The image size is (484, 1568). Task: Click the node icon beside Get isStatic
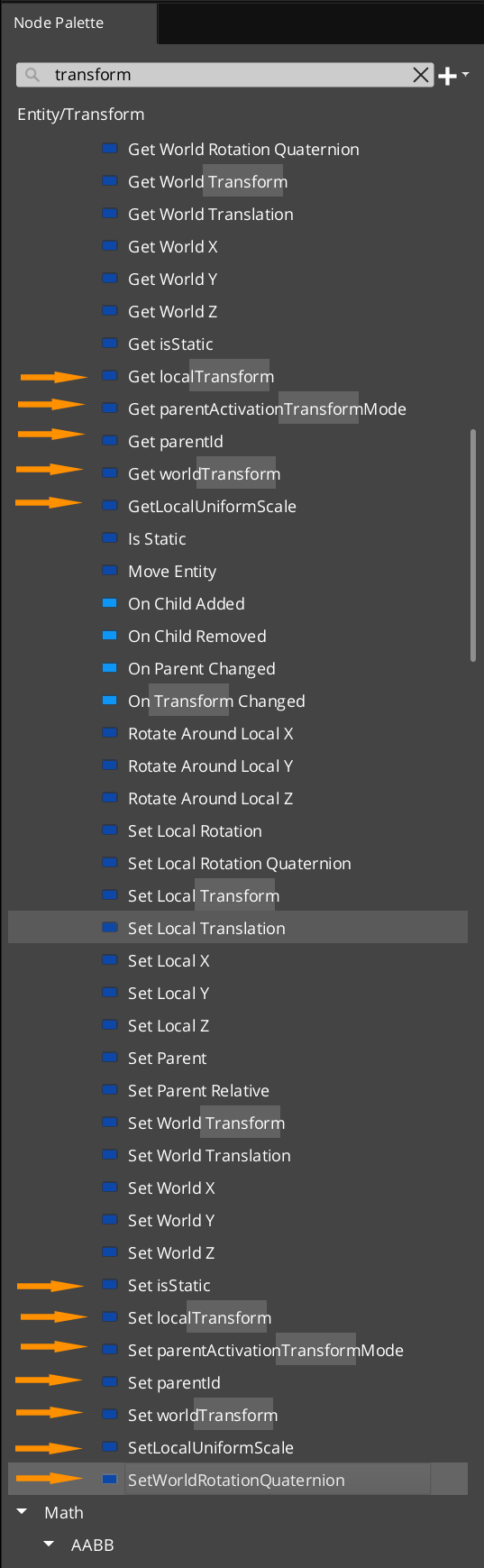point(110,344)
